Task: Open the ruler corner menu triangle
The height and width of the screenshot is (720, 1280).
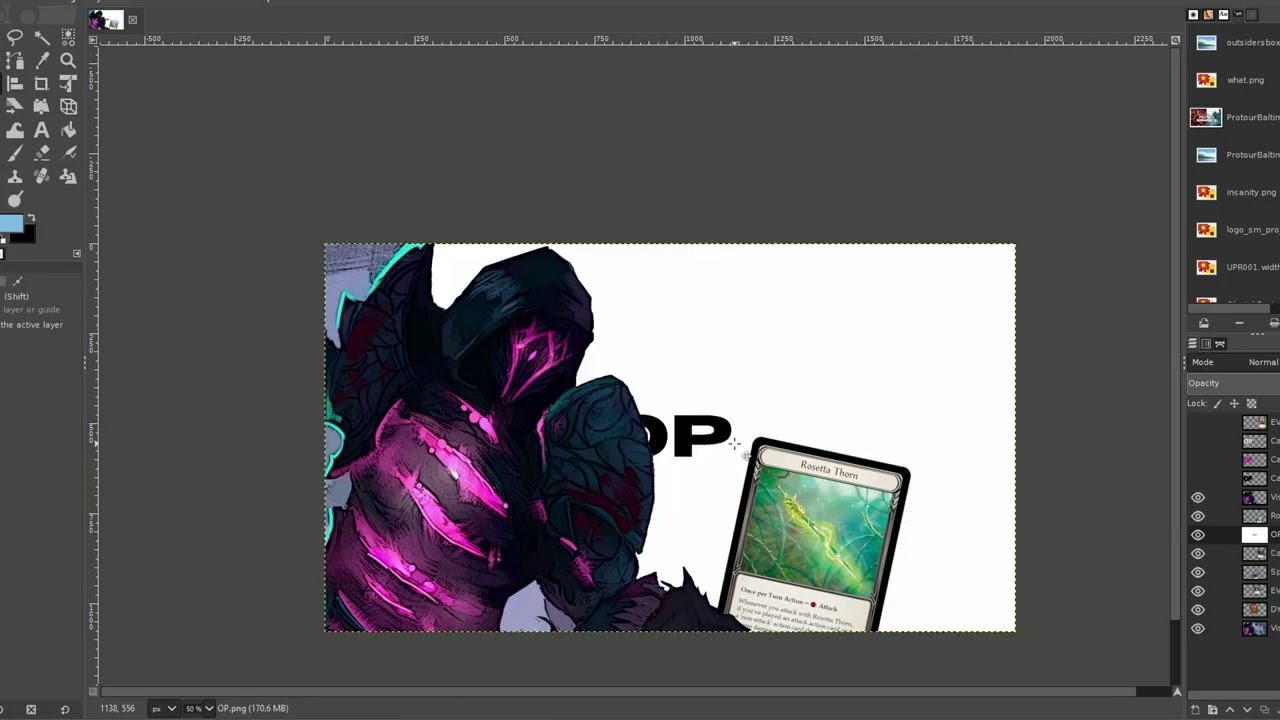Action: pos(93,40)
